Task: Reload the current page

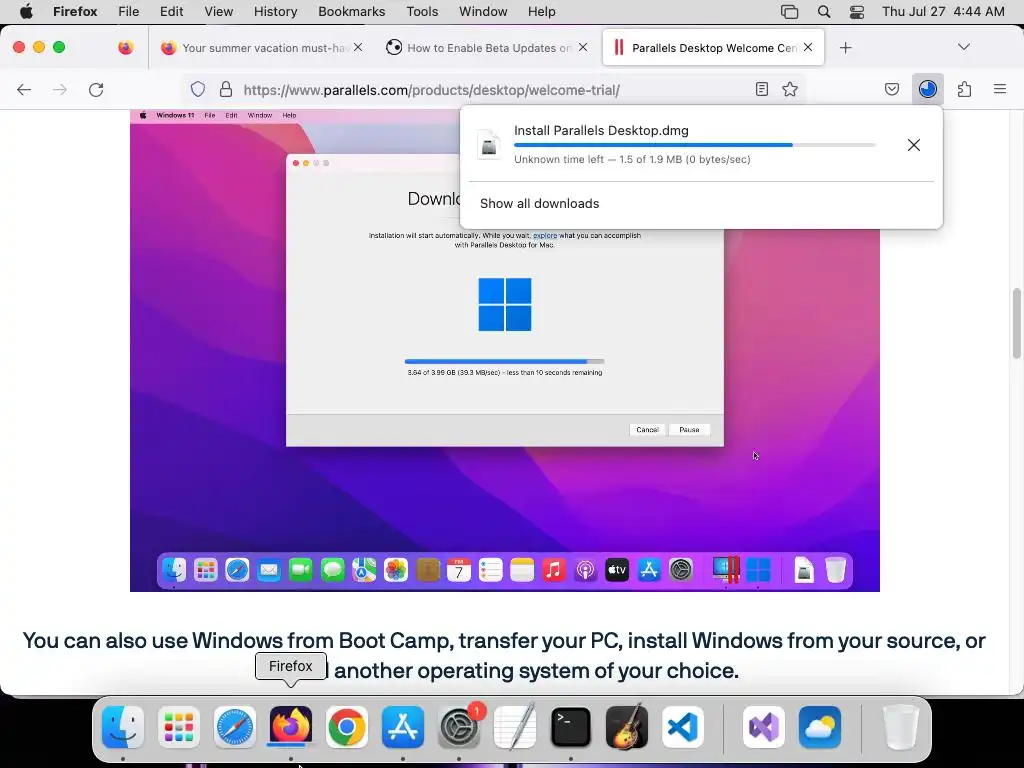Action: 96,89
